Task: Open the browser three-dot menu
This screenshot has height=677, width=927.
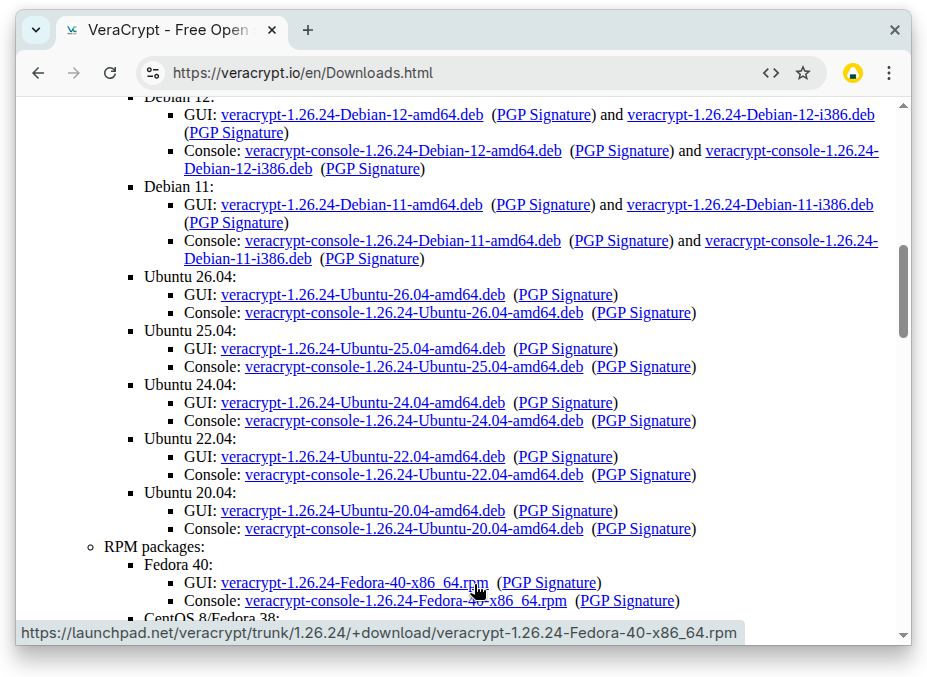Action: click(x=889, y=73)
